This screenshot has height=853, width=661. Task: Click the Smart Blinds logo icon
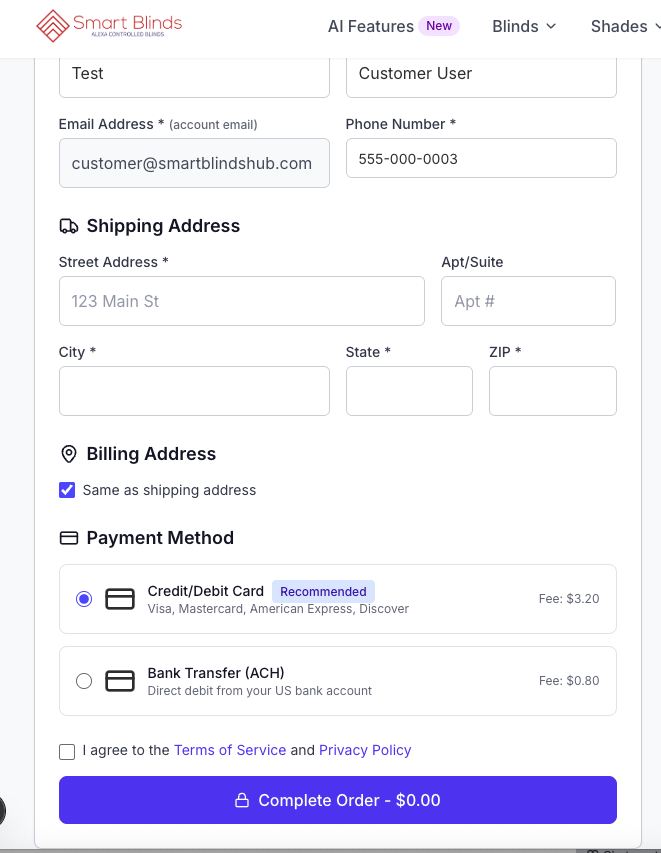coord(52,26)
